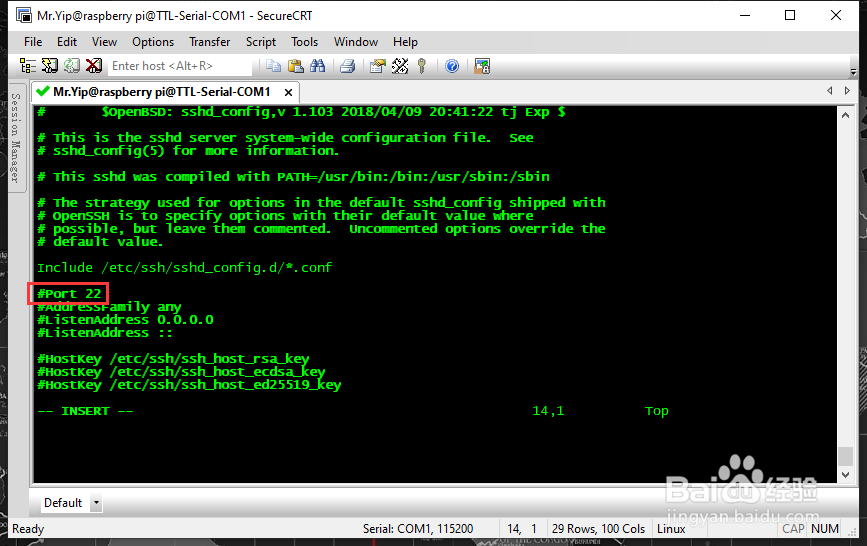
Task: Click the '#AddressFamily any' line
Action: pyautogui.click(x=109, y=307)
